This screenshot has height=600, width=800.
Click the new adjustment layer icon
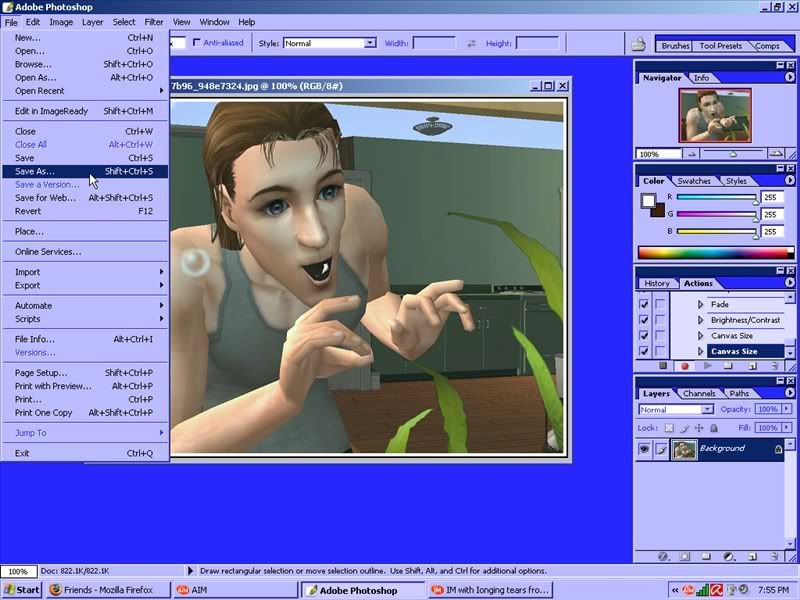tap(730, 556)
